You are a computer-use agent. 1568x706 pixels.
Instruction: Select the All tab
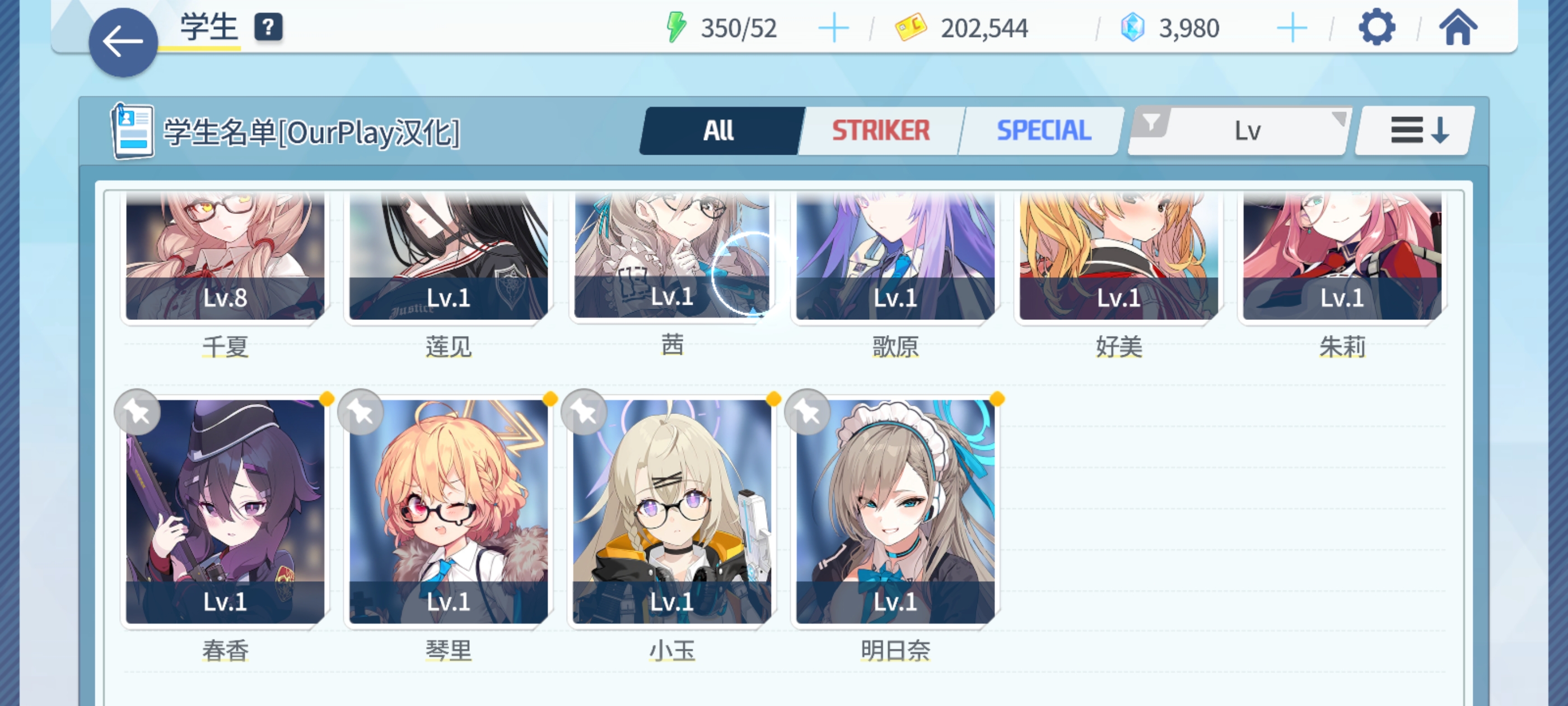click(719, 131)
